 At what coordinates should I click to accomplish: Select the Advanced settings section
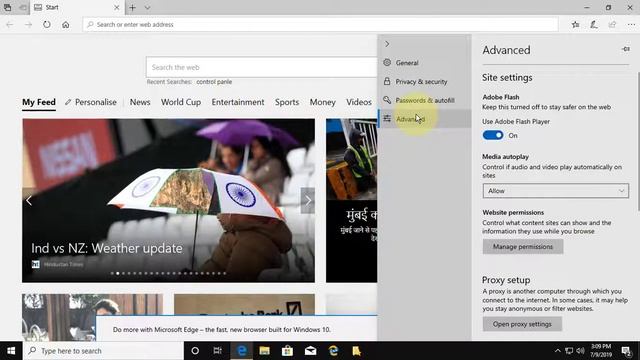(424, 119)
